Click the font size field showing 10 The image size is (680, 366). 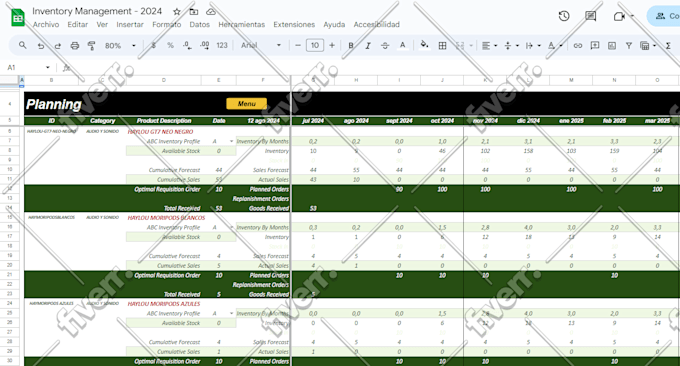coord(315,45)
